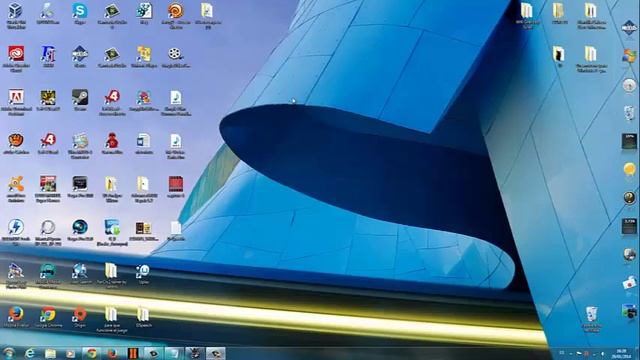This screenshot has width=640, height=360.
Task: Open the red WinRAR archive file icon
Action: point(176,187)
